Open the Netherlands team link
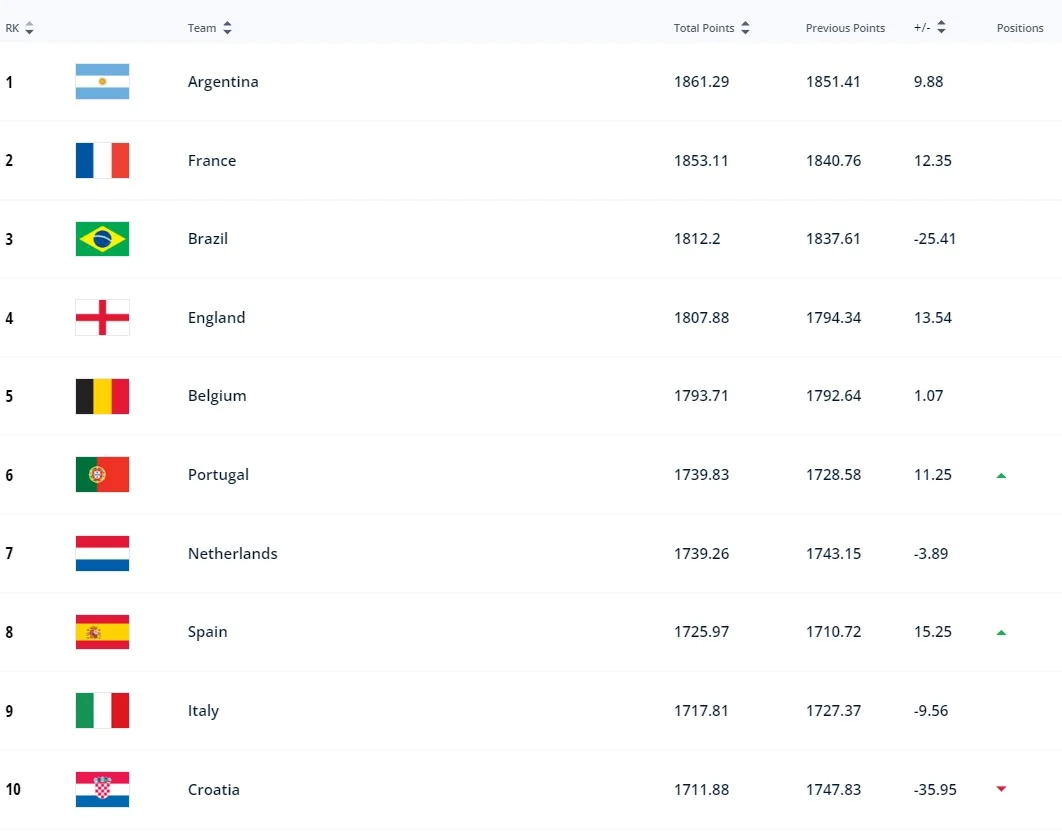 coord(232,554)
